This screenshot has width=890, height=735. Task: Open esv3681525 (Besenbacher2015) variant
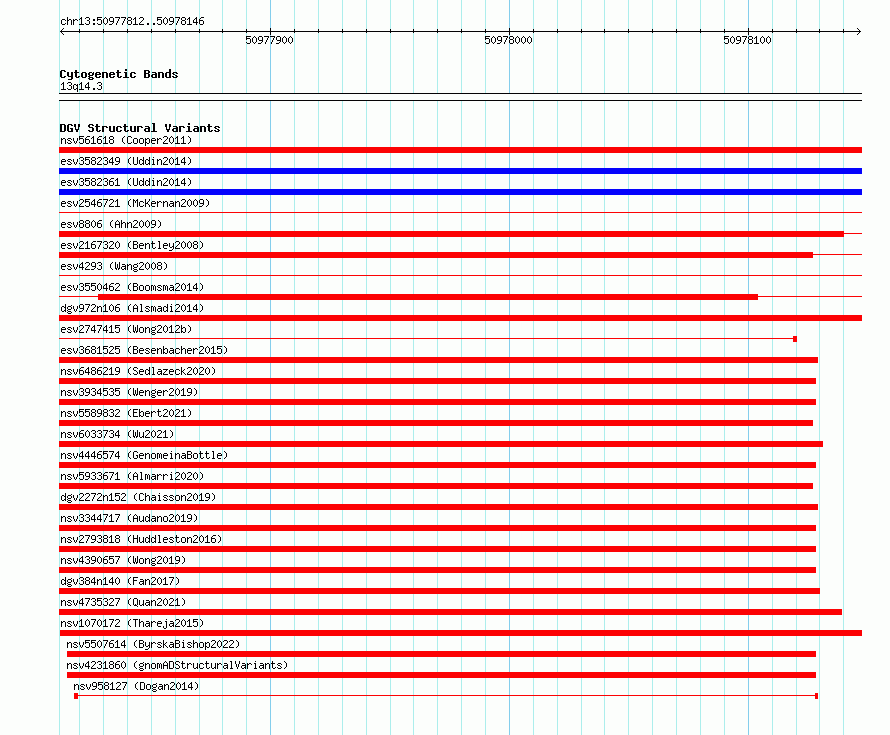(144, 350)
